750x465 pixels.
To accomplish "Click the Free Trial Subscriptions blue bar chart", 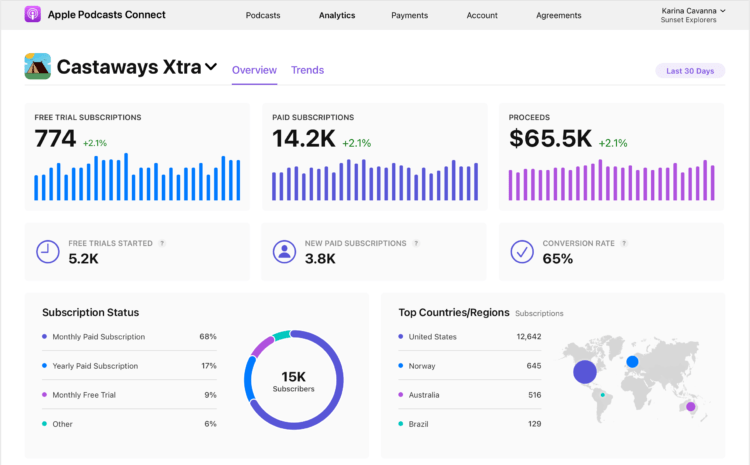I will [137, 177].
